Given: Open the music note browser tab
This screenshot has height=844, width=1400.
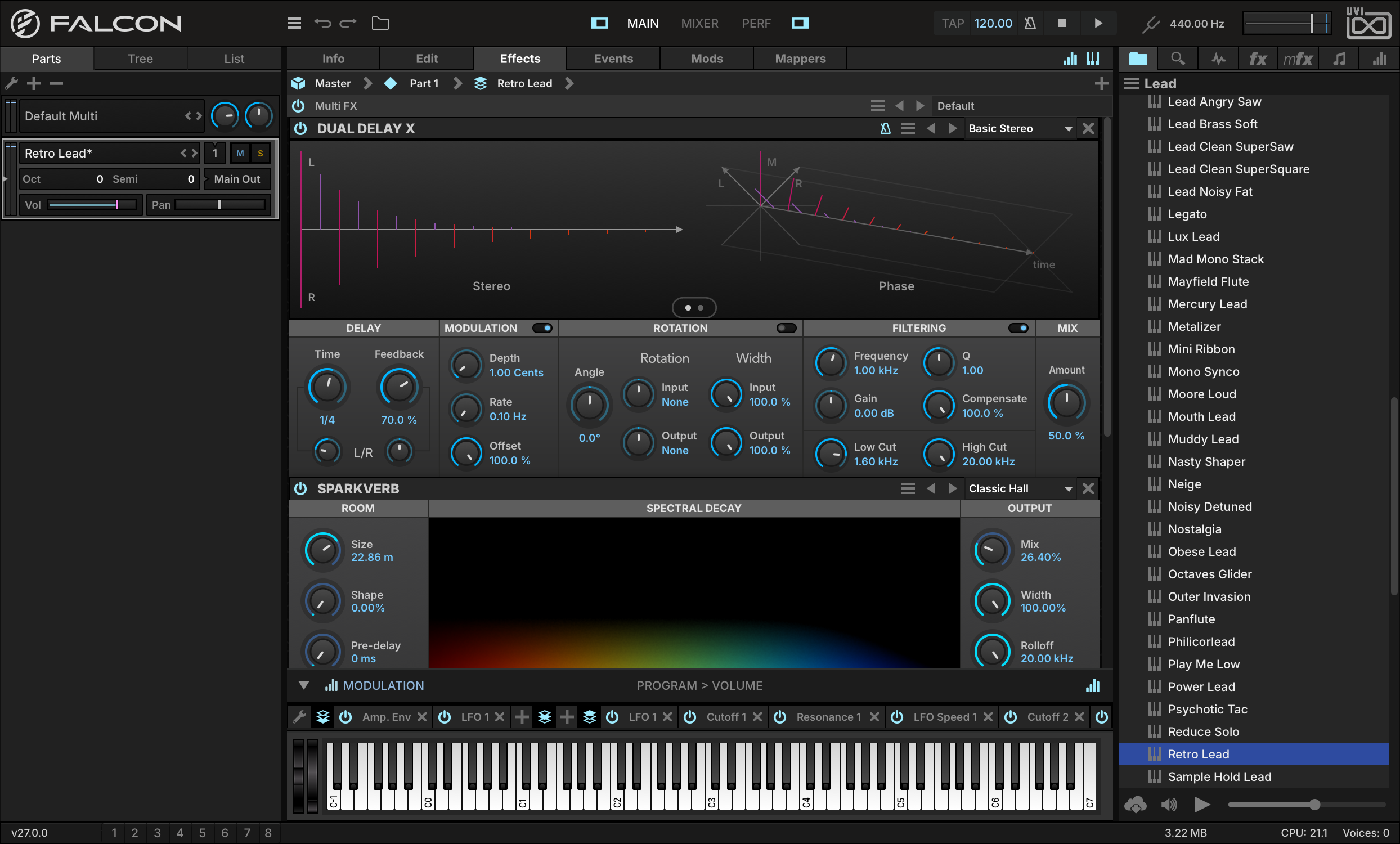Looking at the screenshot, I should [1339, 59].
